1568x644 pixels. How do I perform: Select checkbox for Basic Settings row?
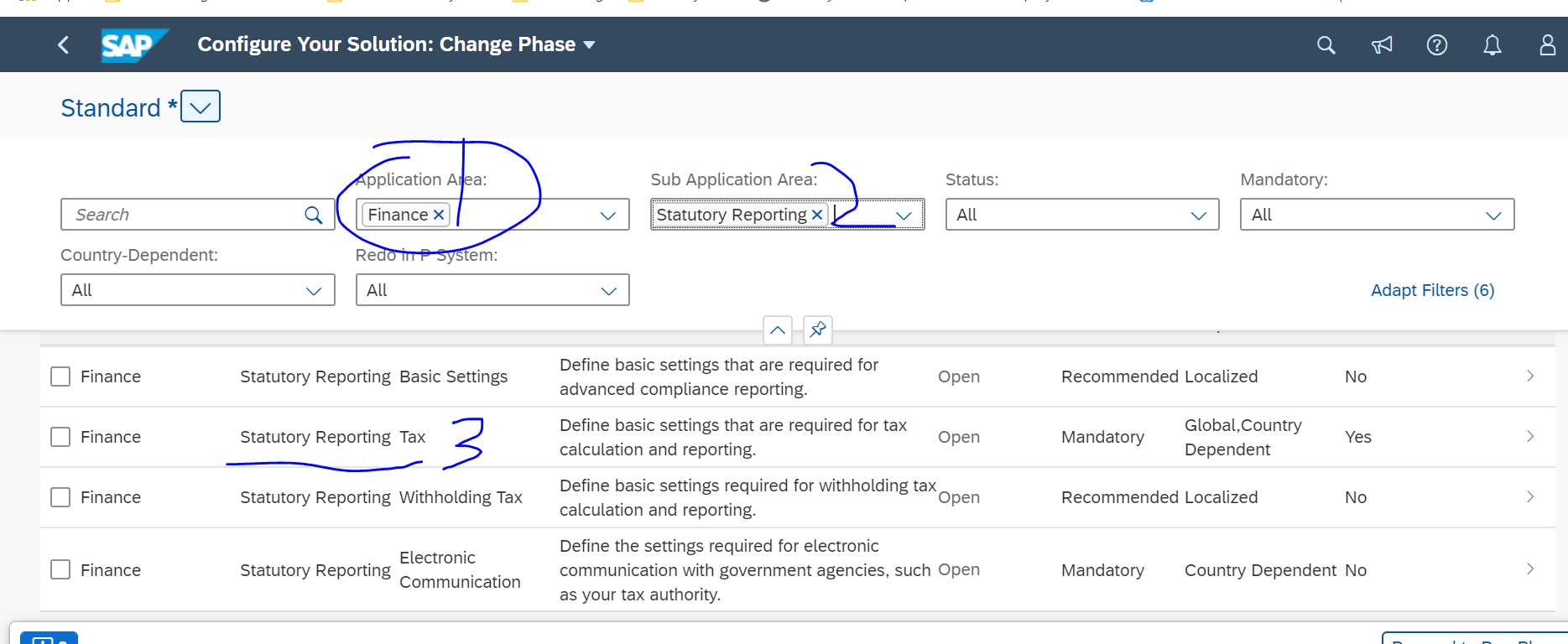[60, 377]
